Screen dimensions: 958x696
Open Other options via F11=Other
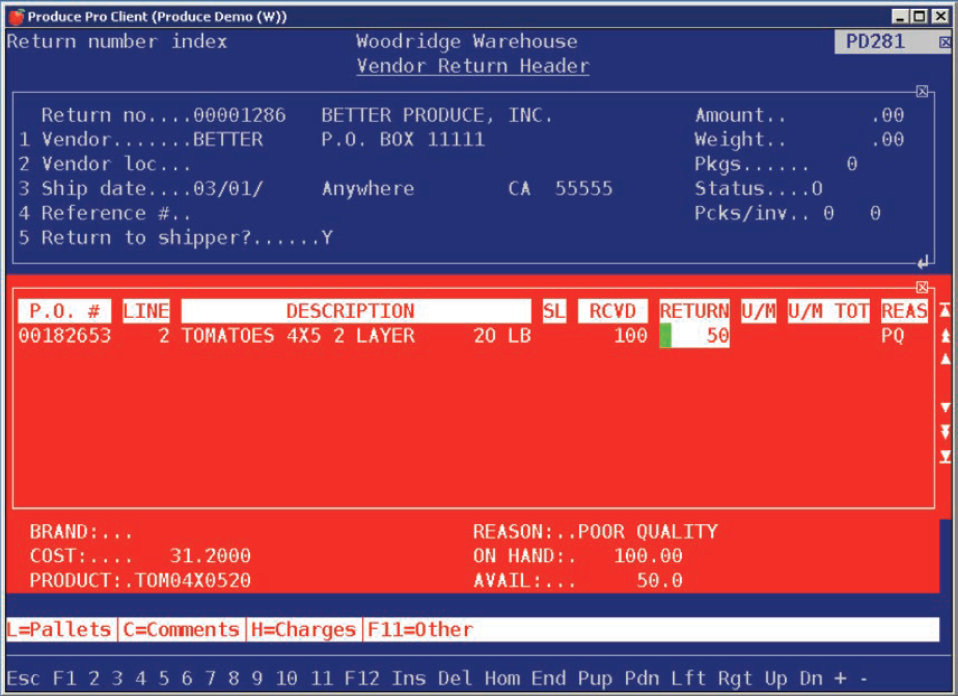point(418,629)
